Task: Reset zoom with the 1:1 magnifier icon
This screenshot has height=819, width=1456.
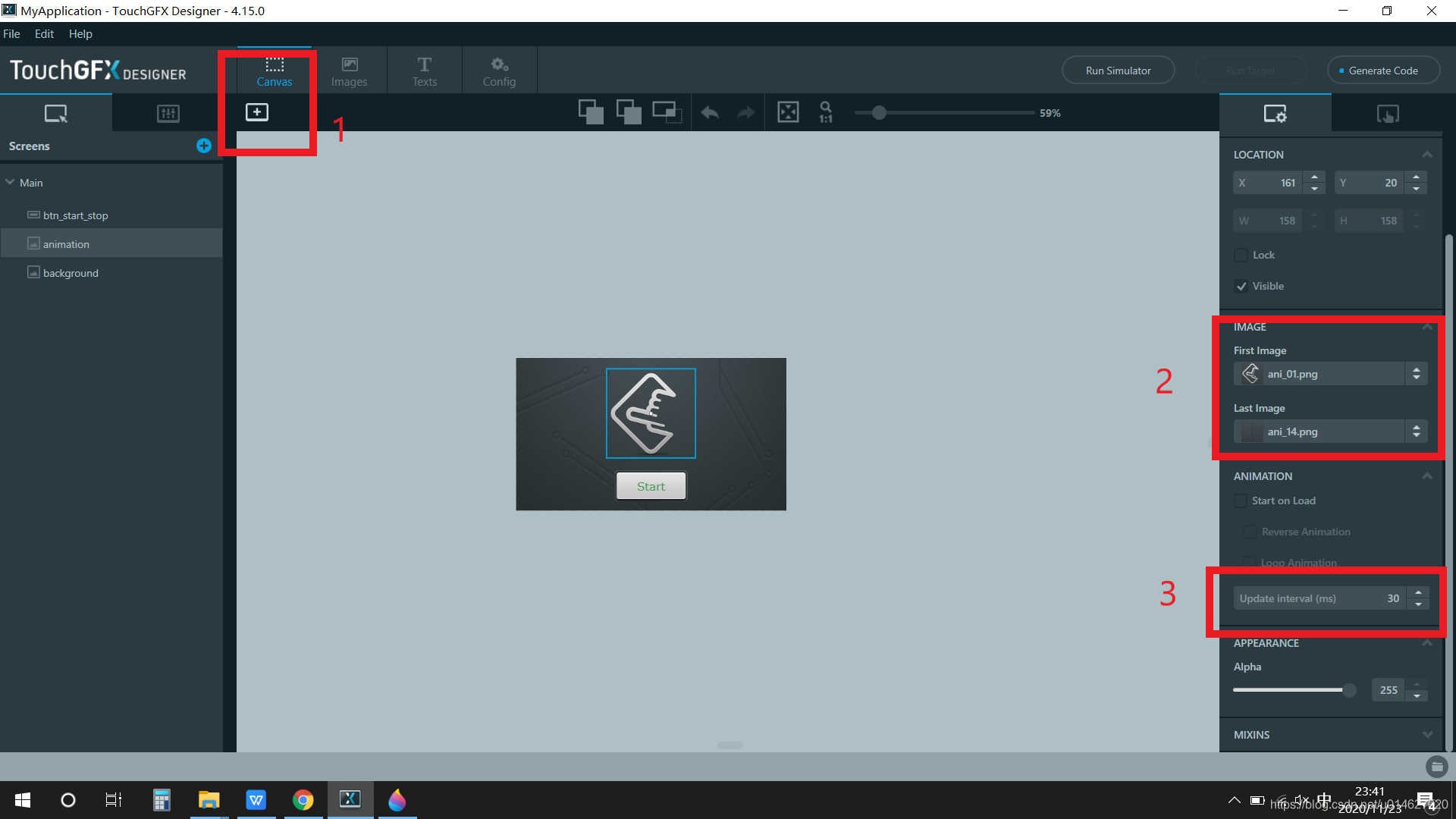Action: [x=826, y=112]
